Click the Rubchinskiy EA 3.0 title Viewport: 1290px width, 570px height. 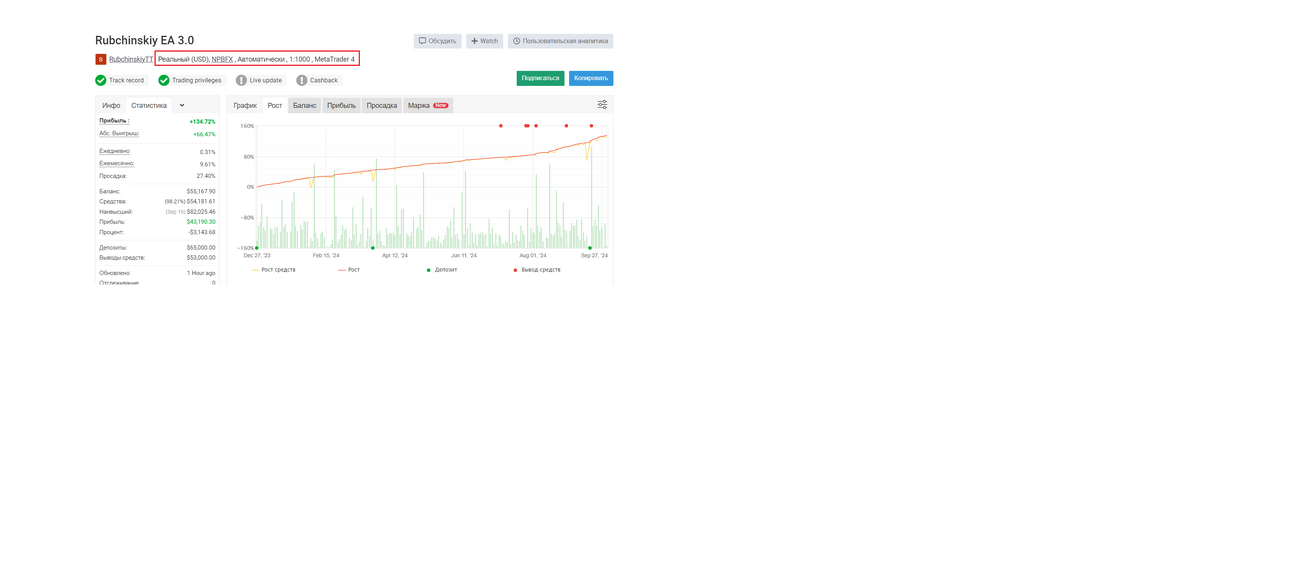(145, 40)
